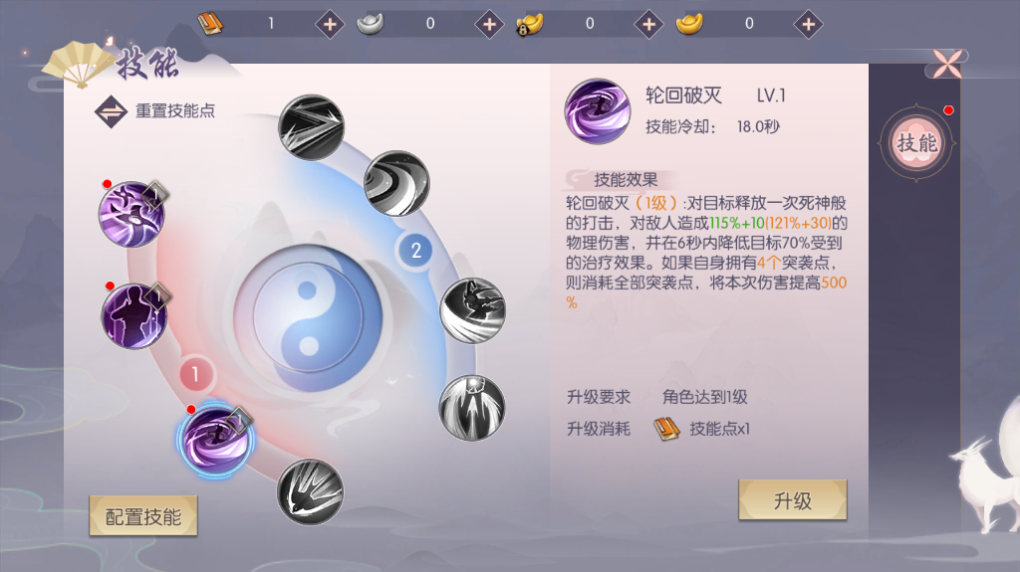Screen dimensions: 1020x572
Task: Click the 配置技能 configure skills button
Action: 143,517
